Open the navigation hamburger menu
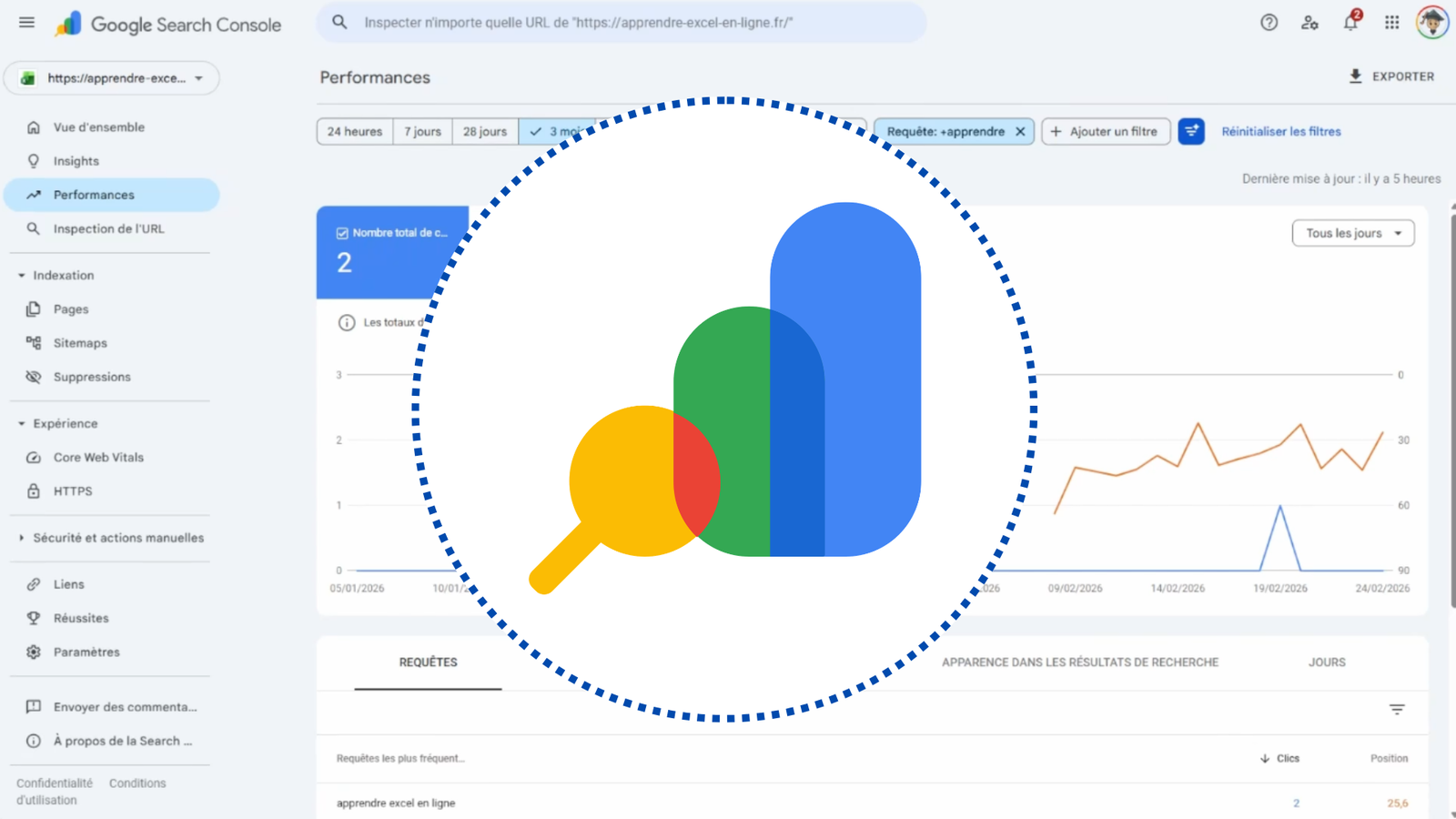1456x819 pixels. pos(25,23)
